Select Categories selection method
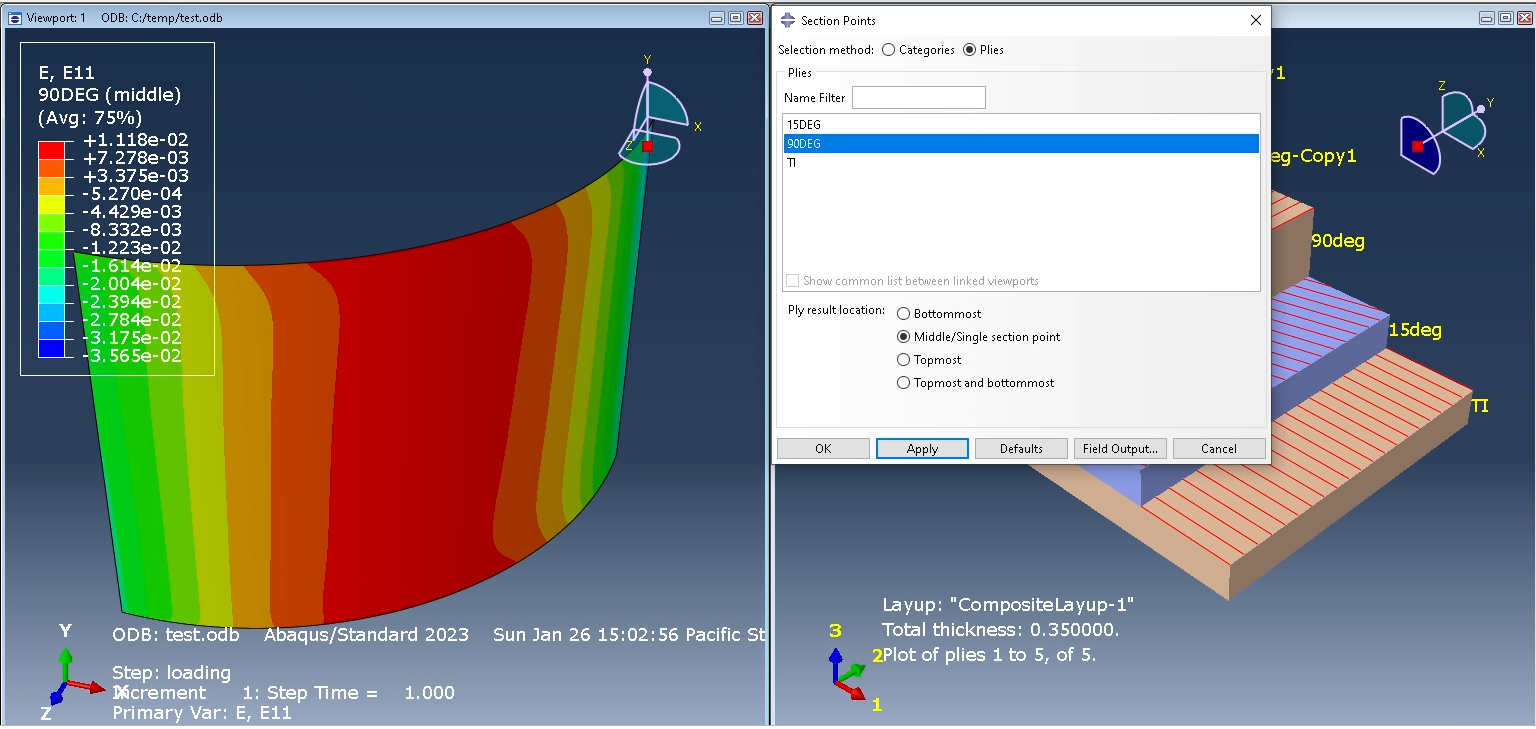Screen dimensions: 1536x729 coord(888,49)
